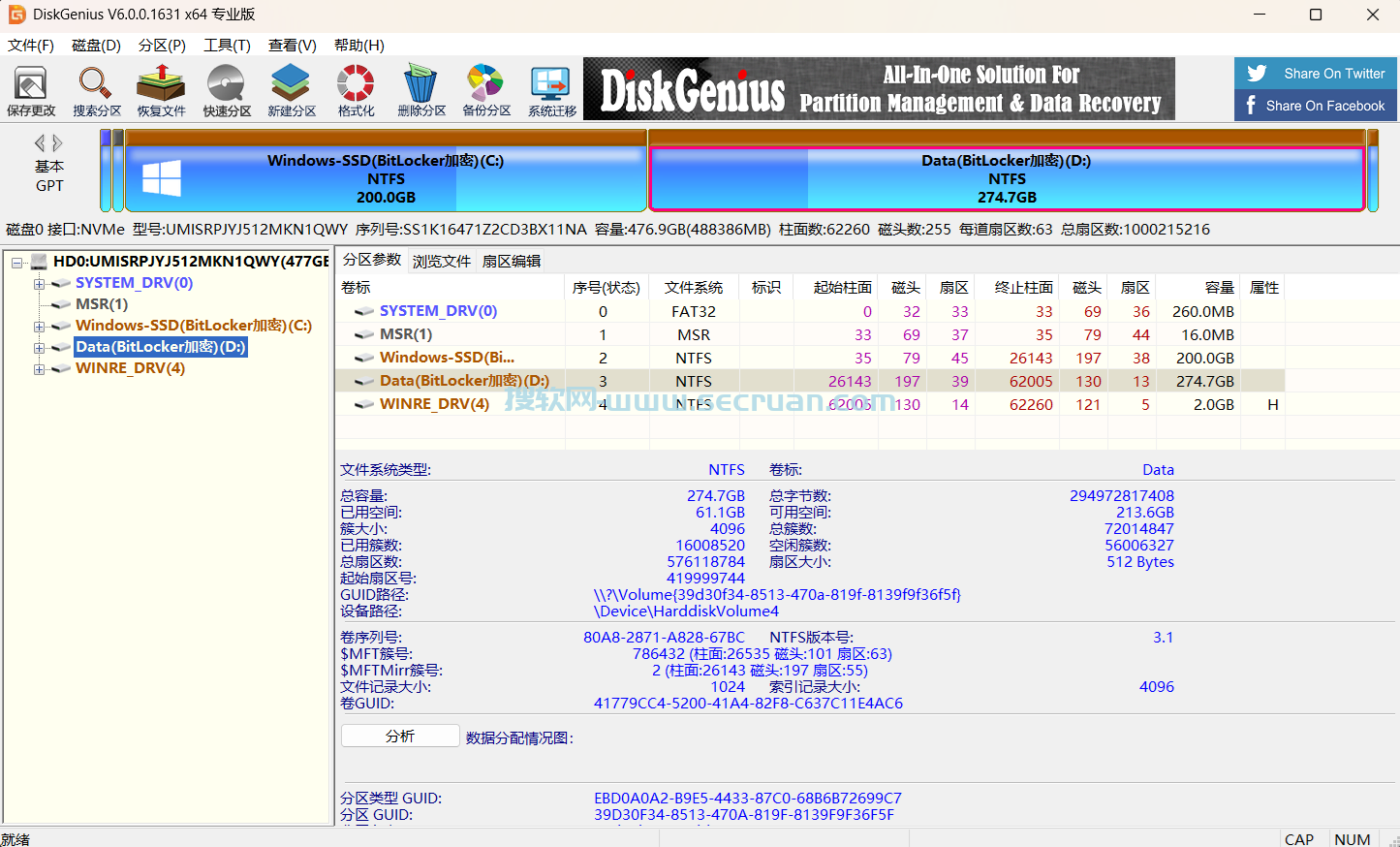
Task: Share on Twitter via banner button
Action: point(1316,74)
